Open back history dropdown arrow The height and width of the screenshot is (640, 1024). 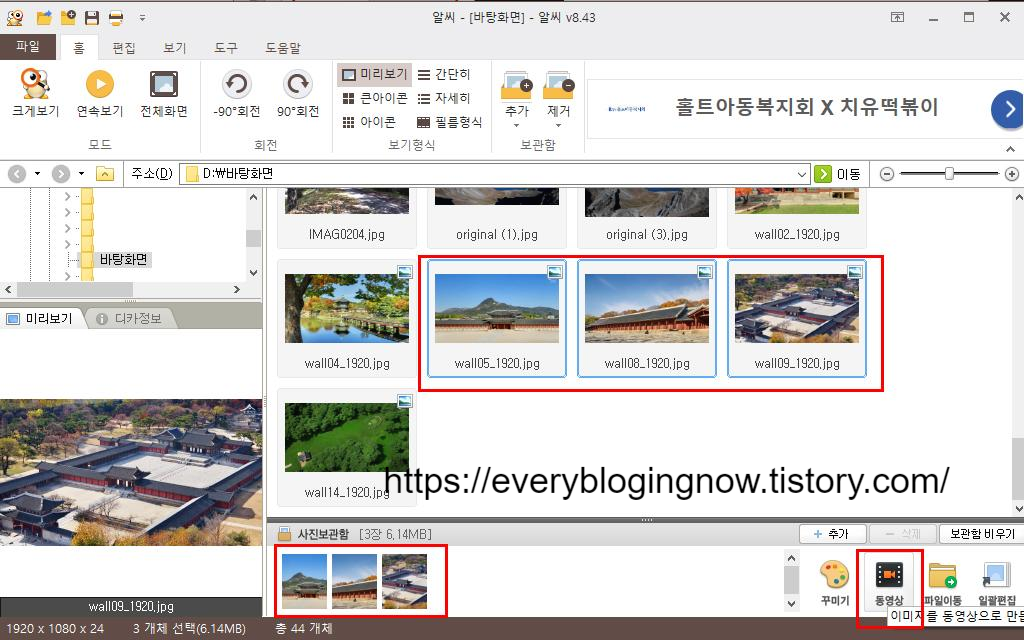pyautogui.click(x=37, y=174)
